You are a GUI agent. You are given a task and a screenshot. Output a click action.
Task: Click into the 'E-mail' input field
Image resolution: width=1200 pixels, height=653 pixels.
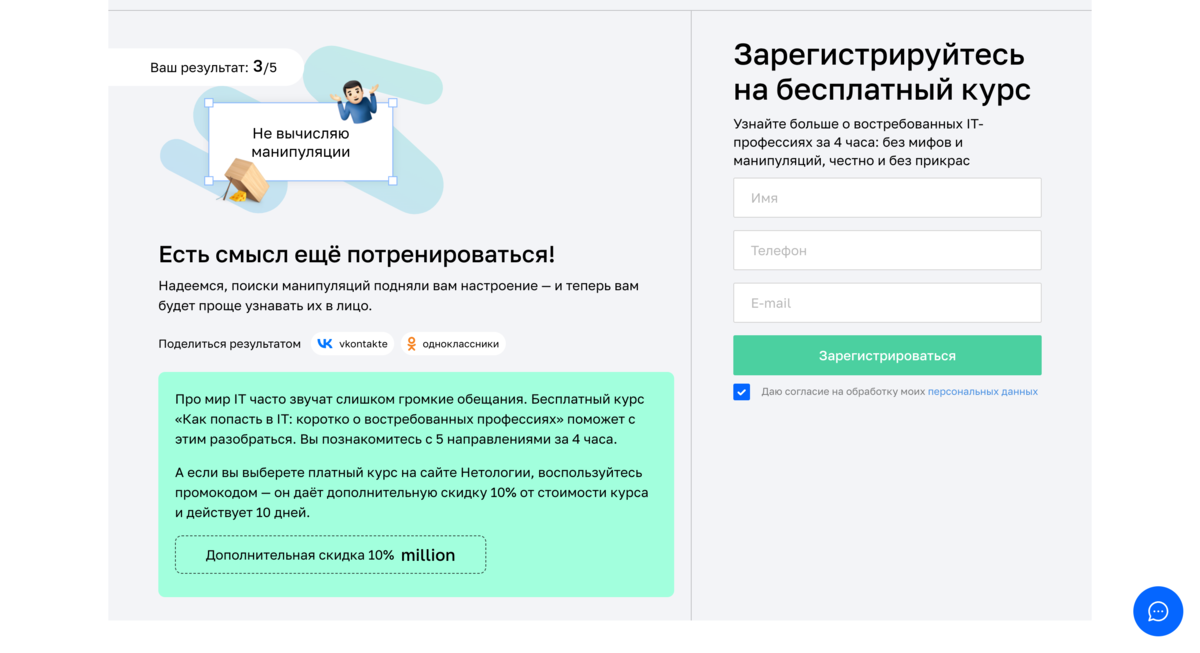tap(886, 302)
